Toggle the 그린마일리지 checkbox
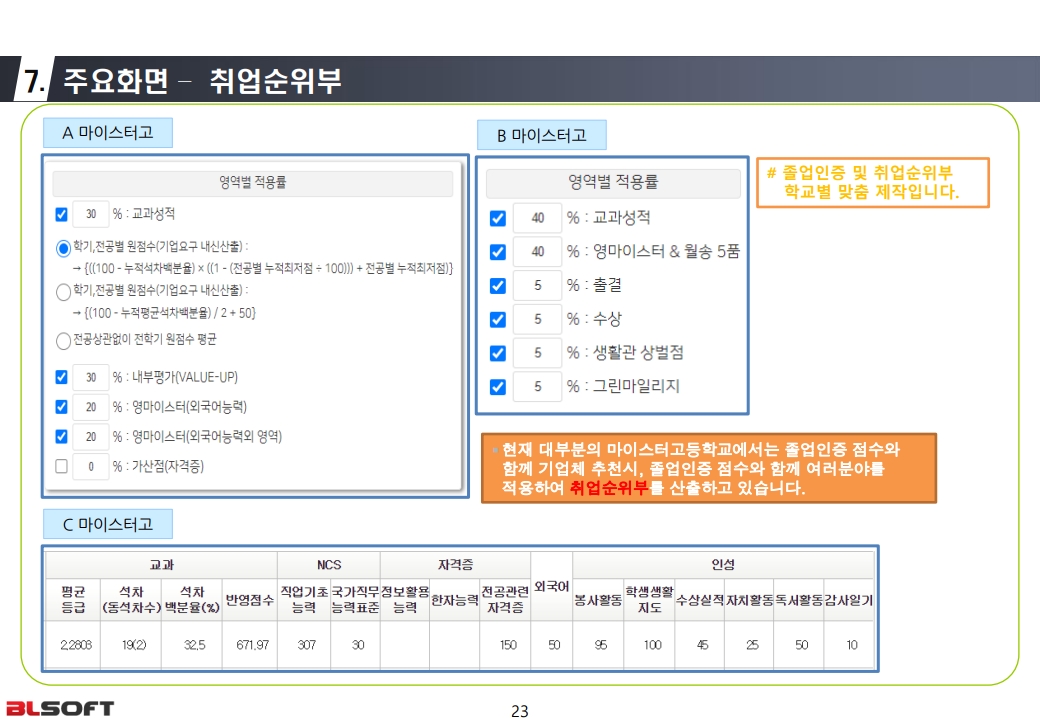Image resolution: width=1040 pixels, height=720 pixels. click(x=497, y=386)
